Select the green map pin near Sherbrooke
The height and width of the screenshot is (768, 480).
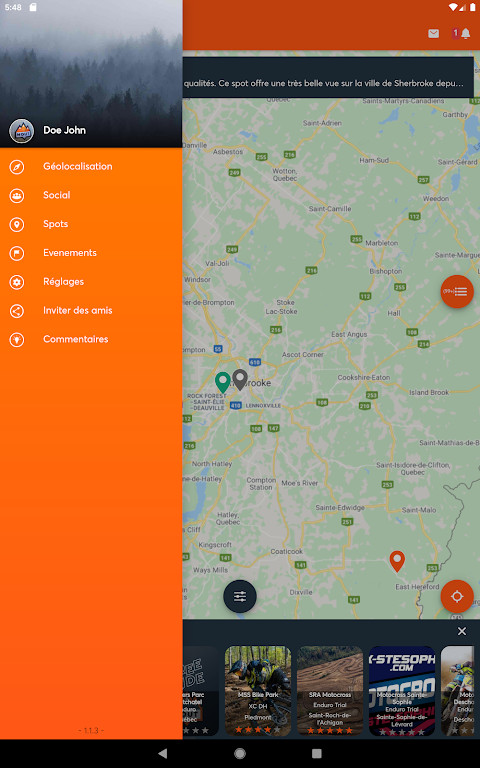[x=223, y=383]
